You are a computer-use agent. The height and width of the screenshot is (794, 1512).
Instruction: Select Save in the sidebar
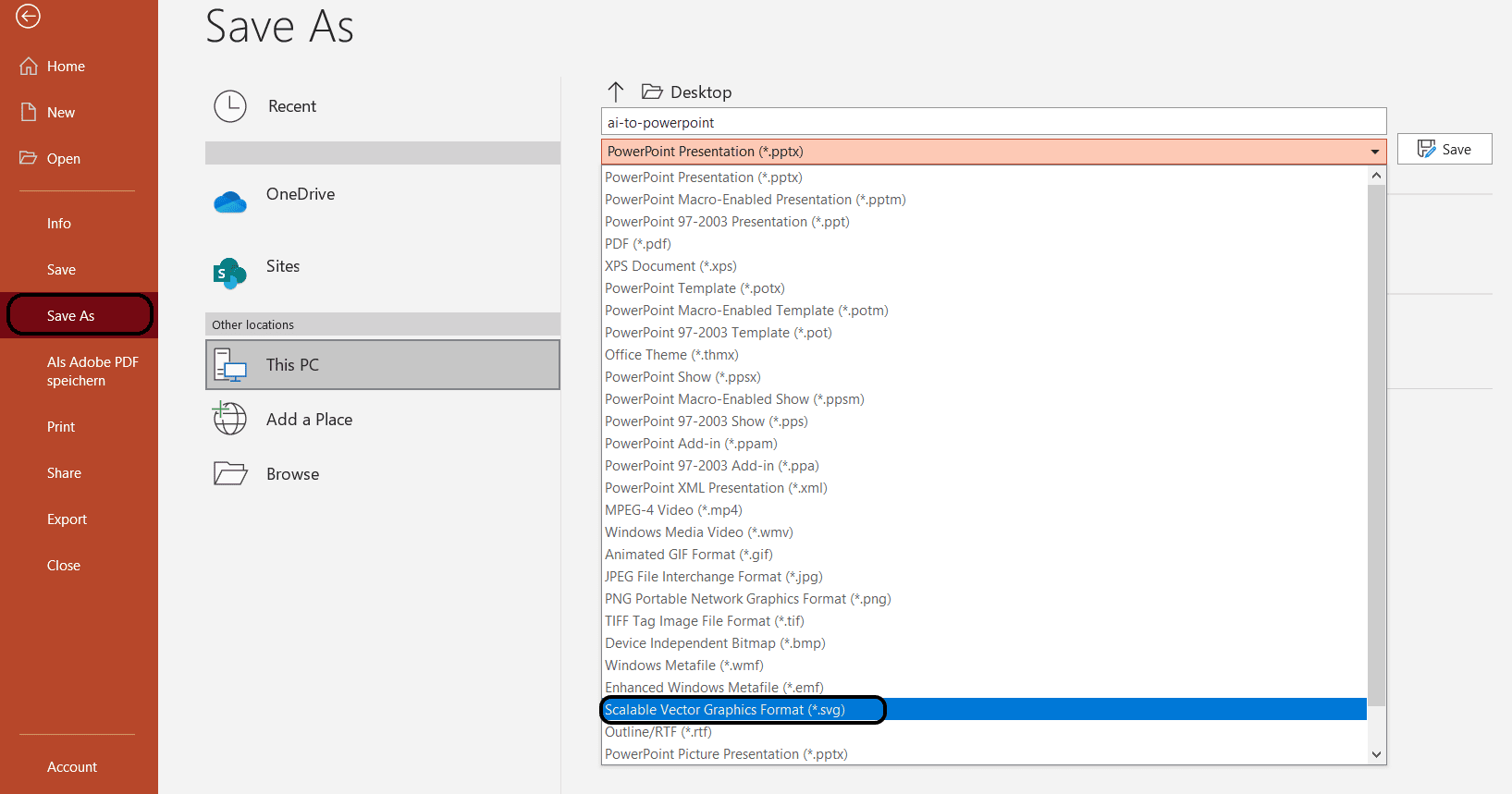pos(61,270)
